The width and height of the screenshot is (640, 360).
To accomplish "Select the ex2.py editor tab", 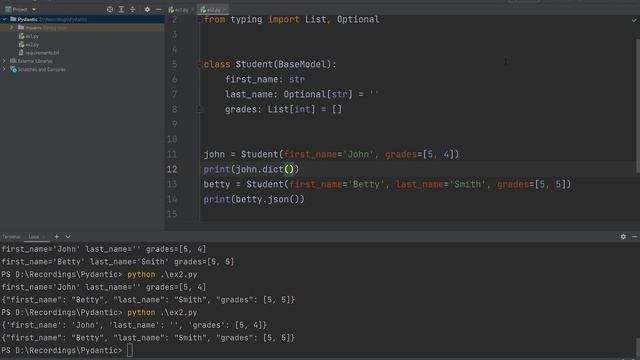I will pos(213,9).
